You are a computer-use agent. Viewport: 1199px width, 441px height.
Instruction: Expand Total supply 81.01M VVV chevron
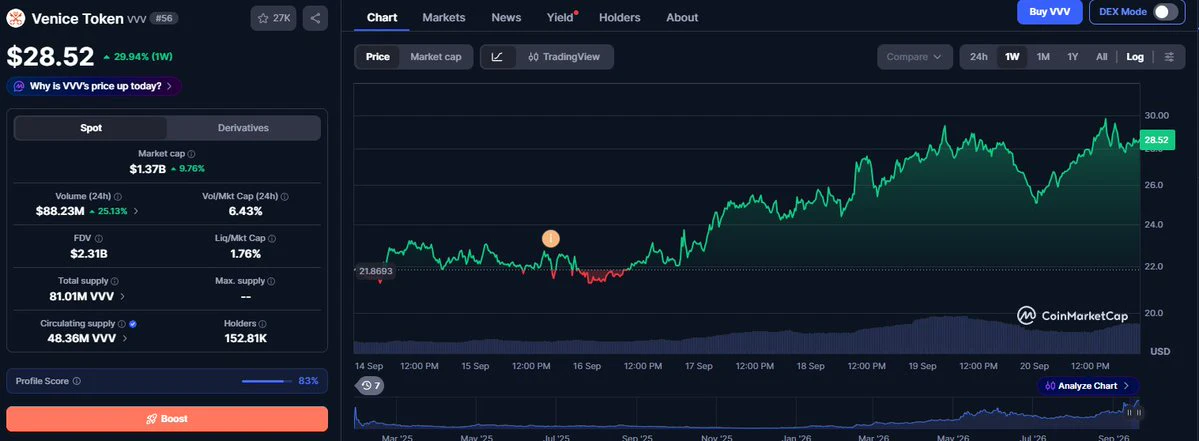(x=123, y=296)
